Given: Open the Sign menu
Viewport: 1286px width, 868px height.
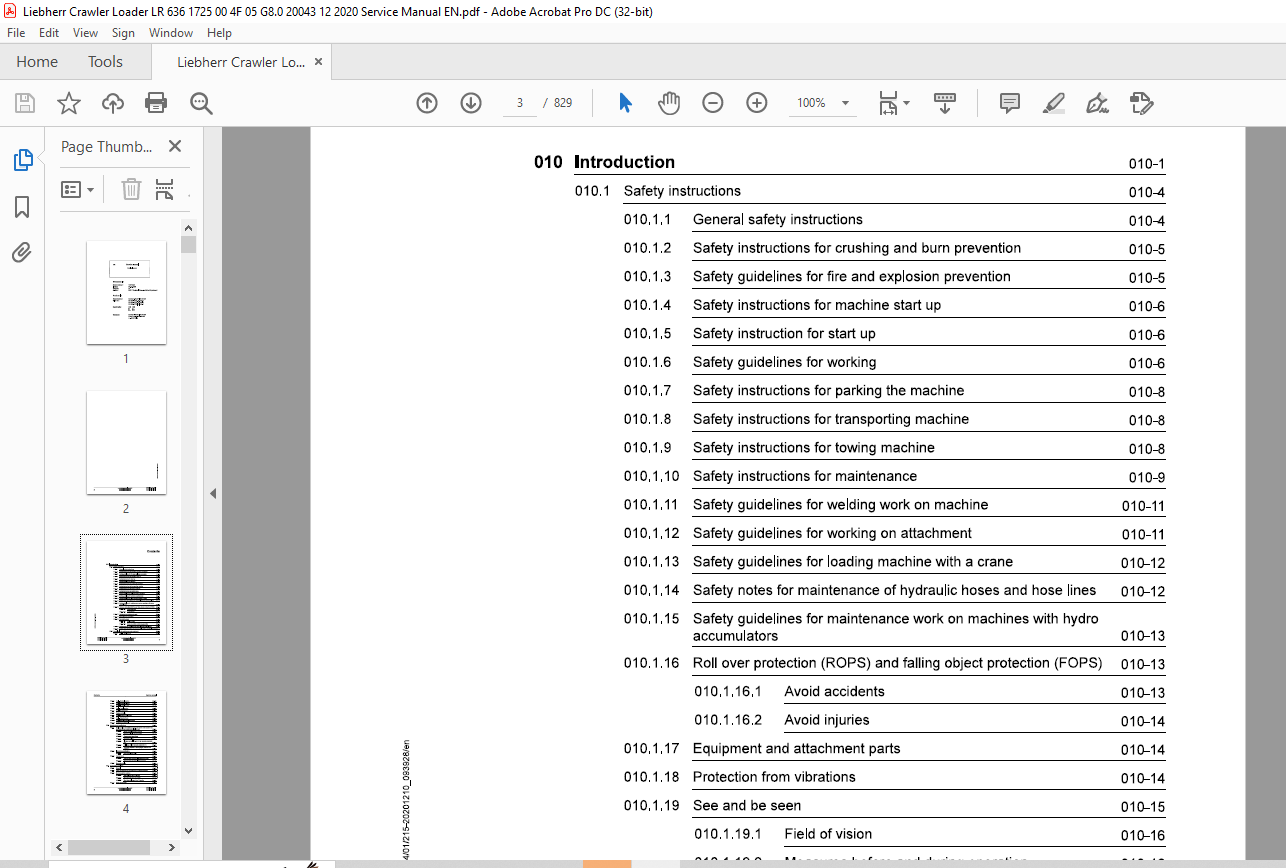Looking at the screenshot, I should (x=123, y=33).
